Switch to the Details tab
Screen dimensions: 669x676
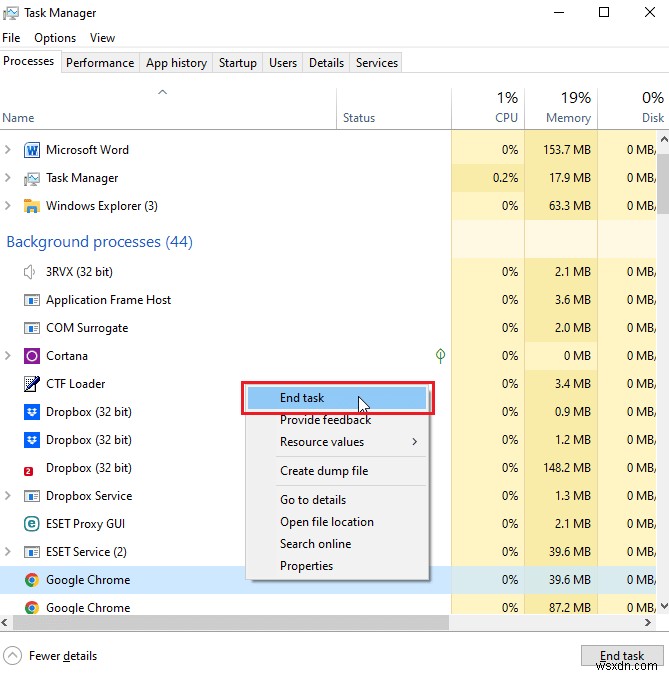[326, 63]
